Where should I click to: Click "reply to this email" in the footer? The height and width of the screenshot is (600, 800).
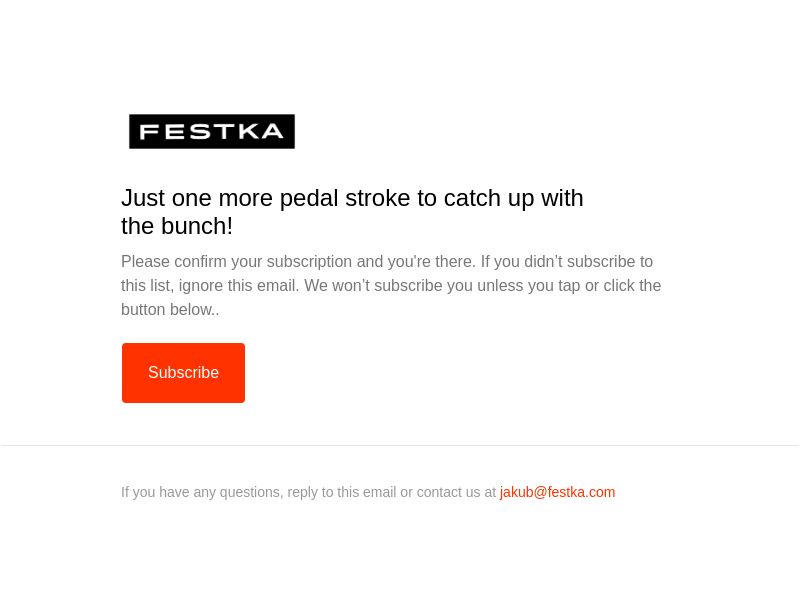click(x=341, y=492)
